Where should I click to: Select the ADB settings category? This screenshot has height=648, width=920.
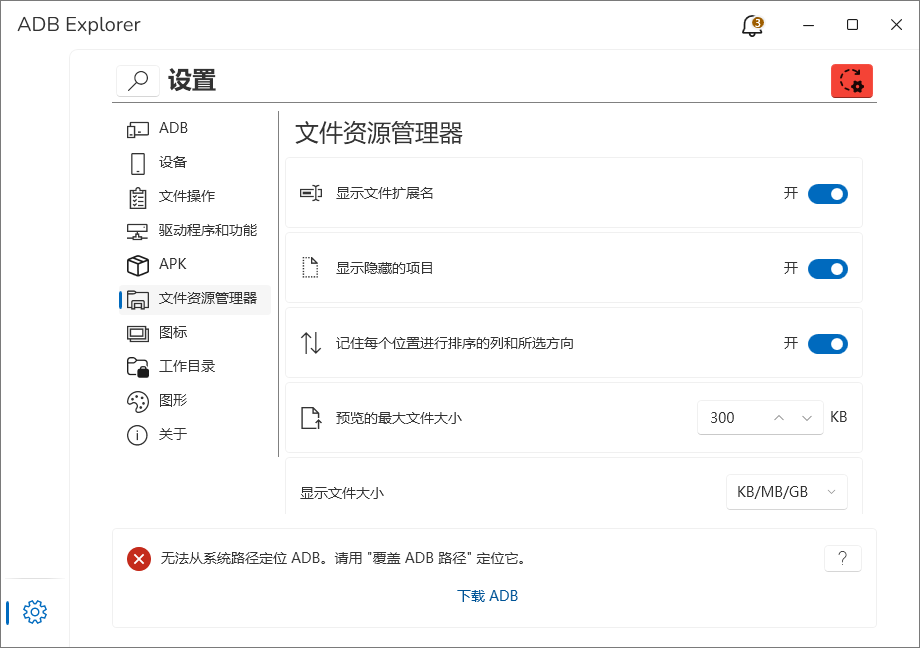[195, 129]
